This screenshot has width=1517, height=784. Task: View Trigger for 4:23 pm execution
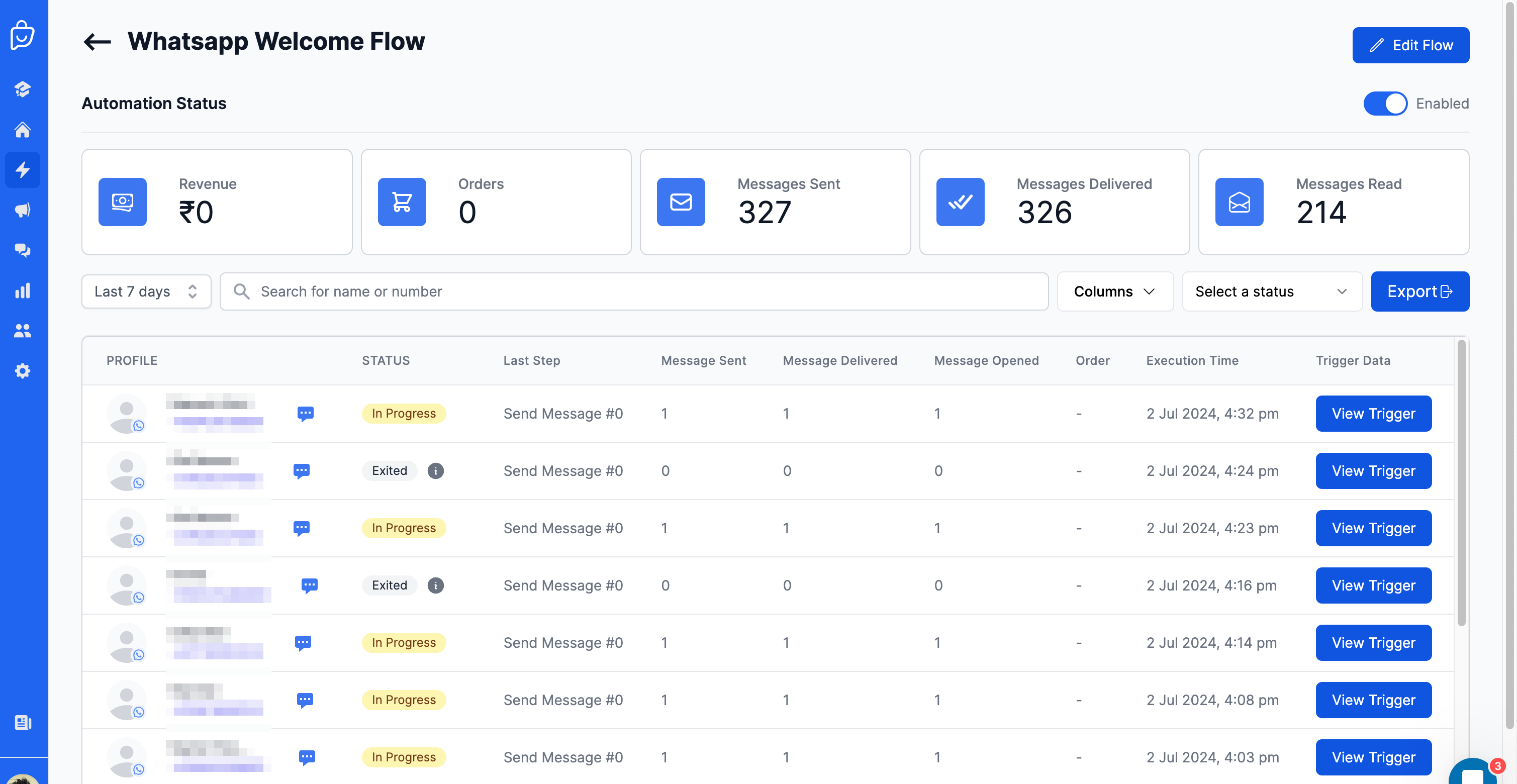click(x=1373, y=528)
